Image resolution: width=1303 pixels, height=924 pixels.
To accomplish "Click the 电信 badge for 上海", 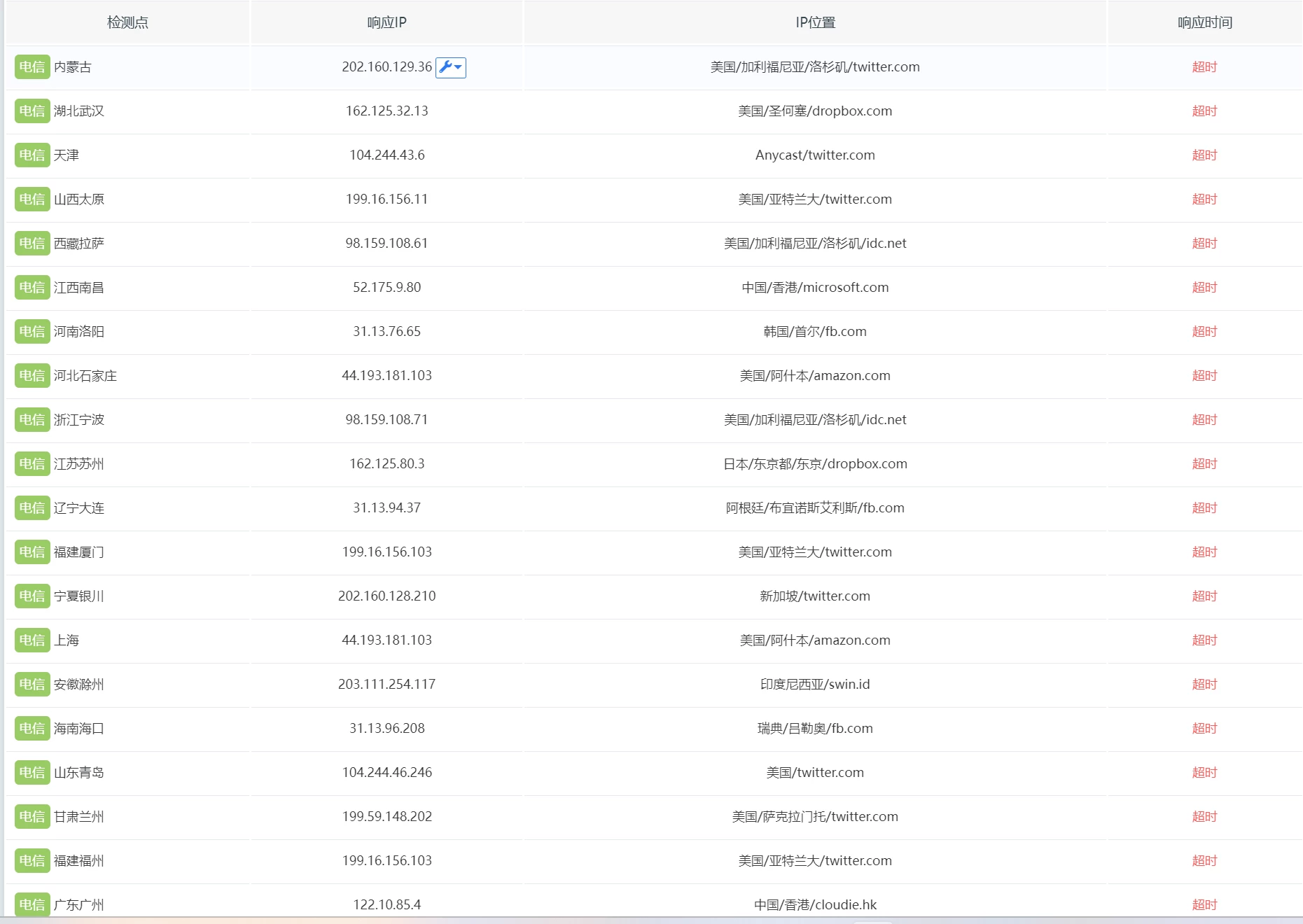I will [x=32, y=640].
